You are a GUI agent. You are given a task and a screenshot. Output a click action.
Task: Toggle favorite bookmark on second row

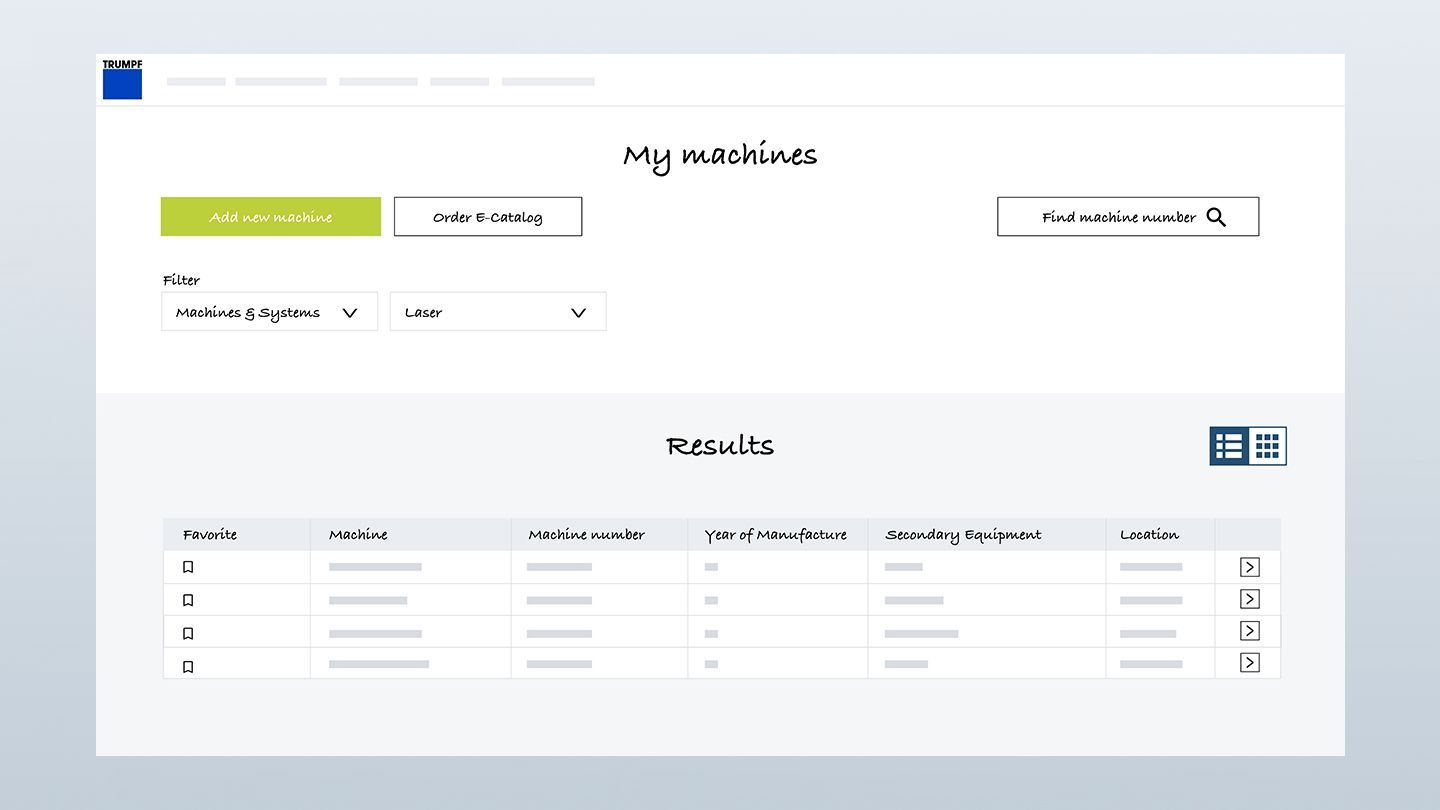click(188, 600)
